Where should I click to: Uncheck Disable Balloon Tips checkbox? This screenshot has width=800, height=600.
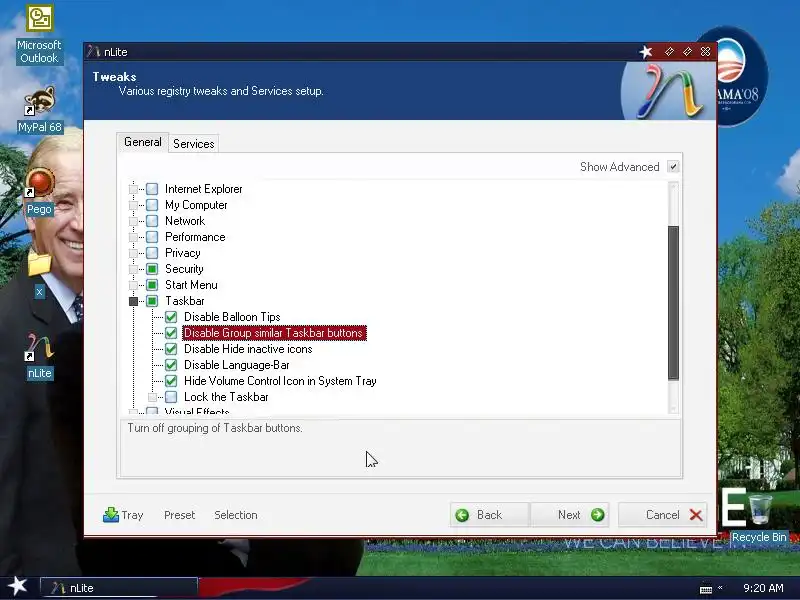[171, 317]
